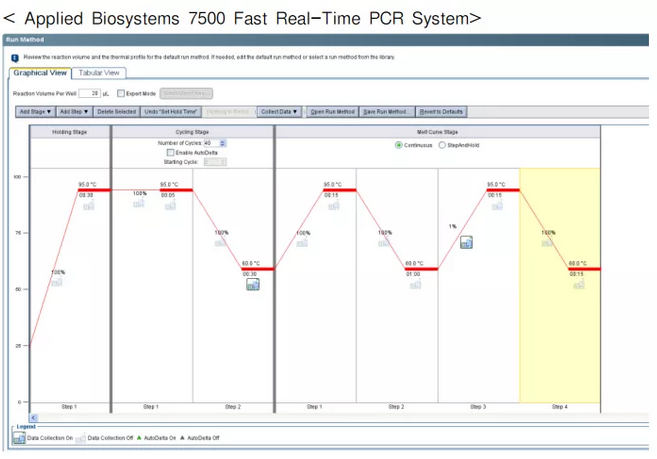Viewport: 657px width, 459px height.
Task: Select red temperature bar of Holding Stage step
Action: point(94,190)
